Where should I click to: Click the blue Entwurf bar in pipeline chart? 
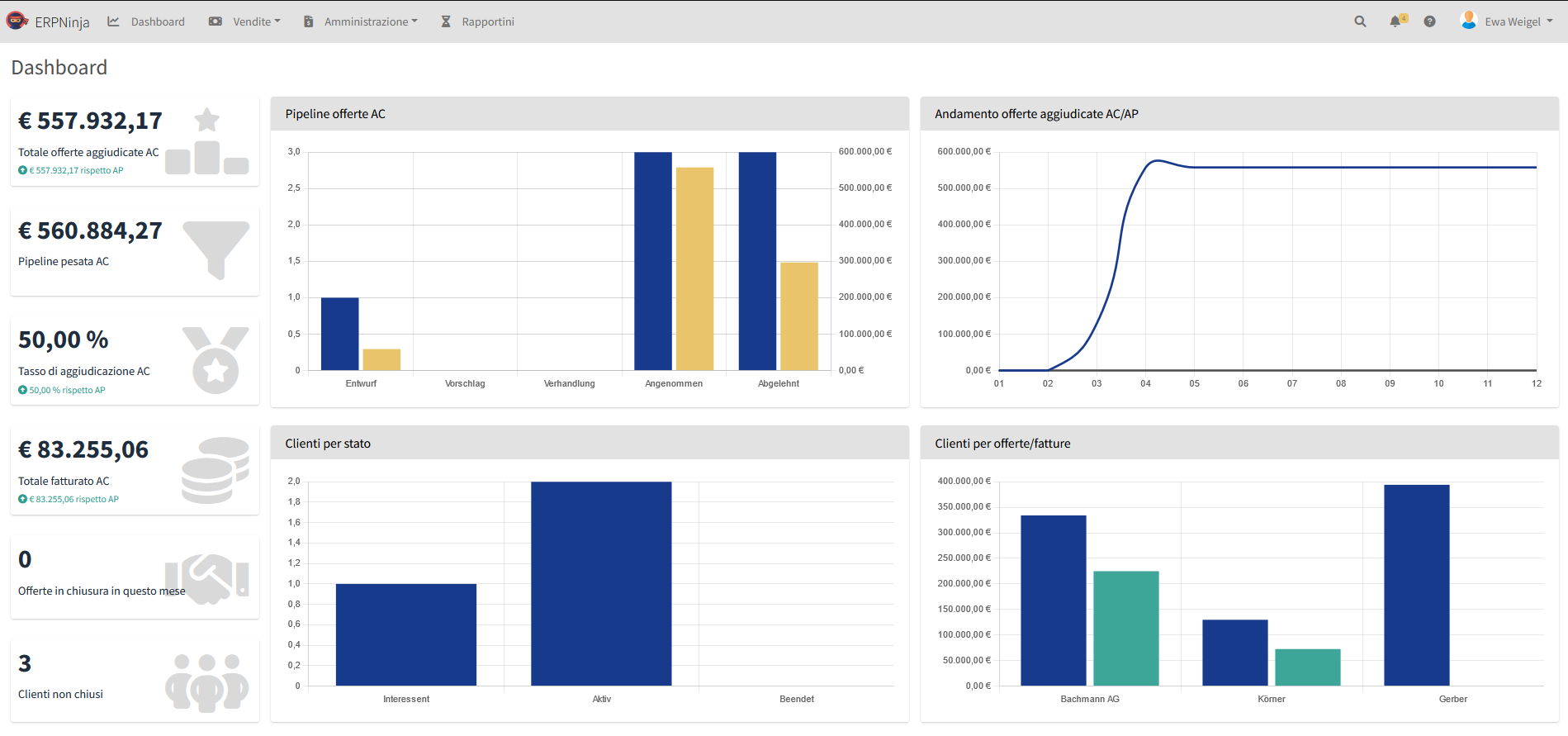click(339, 334)
